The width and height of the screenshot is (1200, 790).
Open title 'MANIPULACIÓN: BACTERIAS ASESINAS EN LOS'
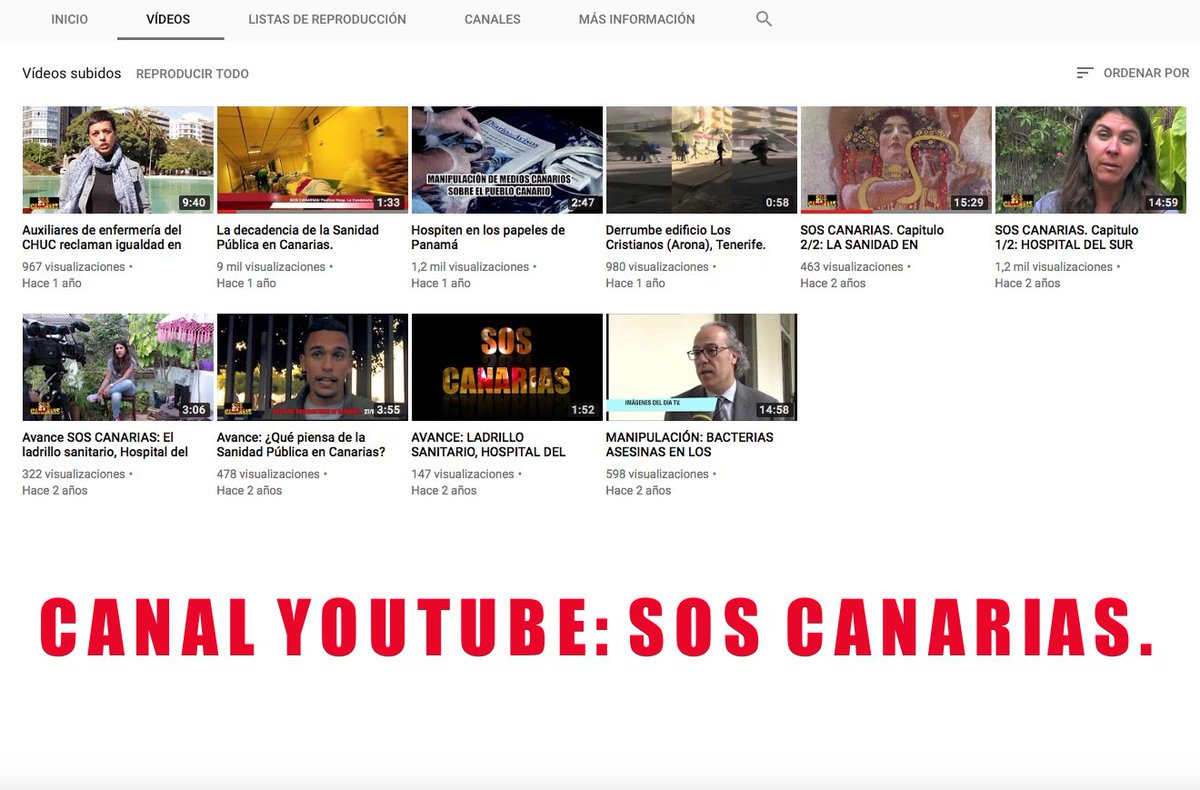[690, 445]
